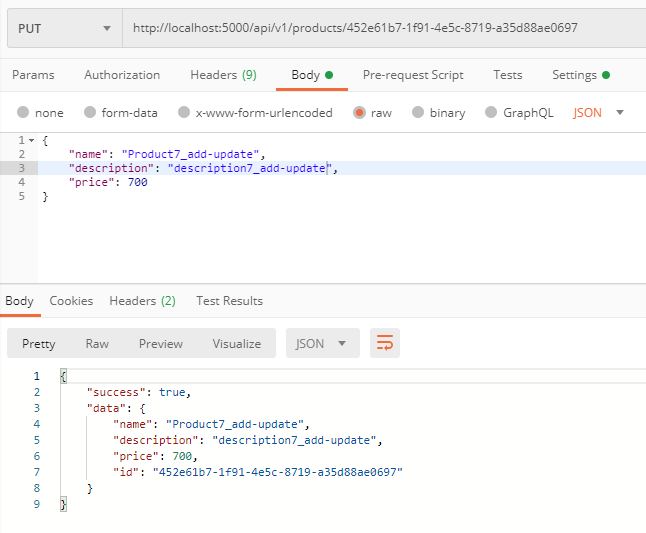Toggle the response line wrap icon
The width and height of the screenshot is (646, 533).
click(x=385, y=343)
